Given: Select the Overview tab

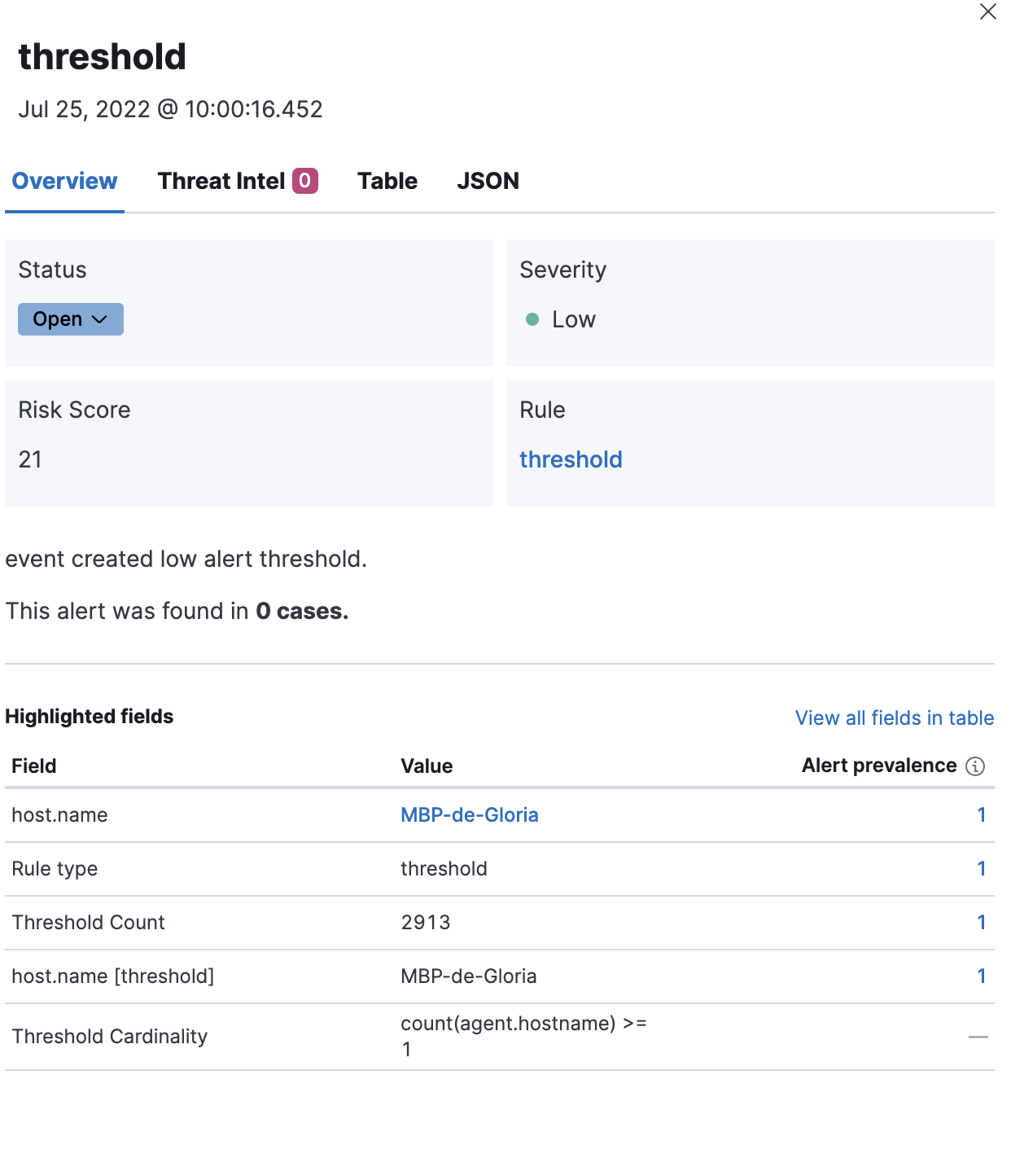Looking at the screenshot, I should [x=63, y=181].
